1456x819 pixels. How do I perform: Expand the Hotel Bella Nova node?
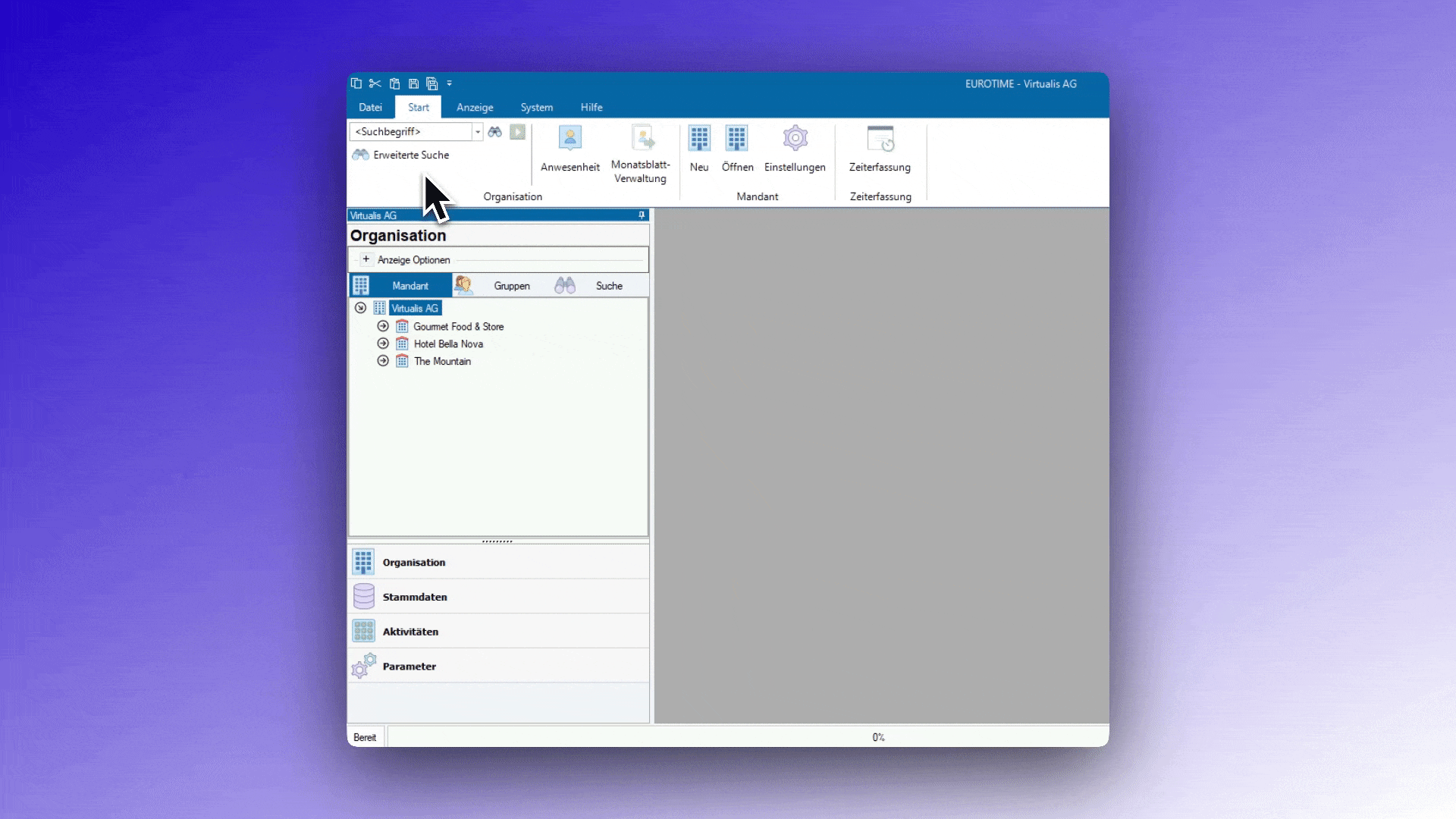[383, 344]
